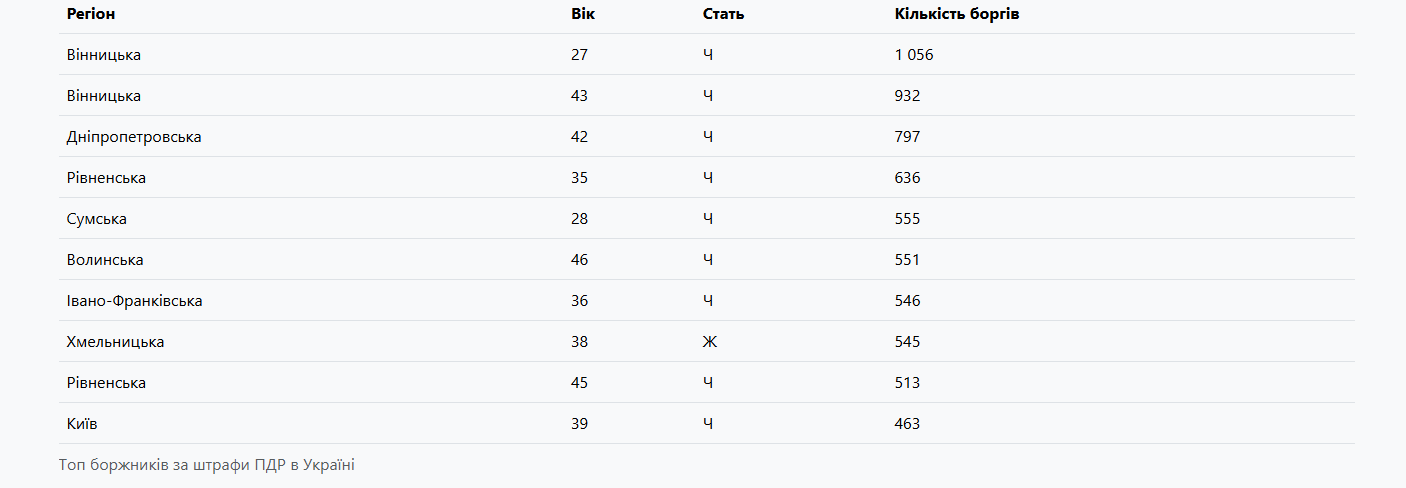This screenshot has height=488, width=1406.
Task: Select the Дніпропетровська region cell
Action: coord(134,137)
